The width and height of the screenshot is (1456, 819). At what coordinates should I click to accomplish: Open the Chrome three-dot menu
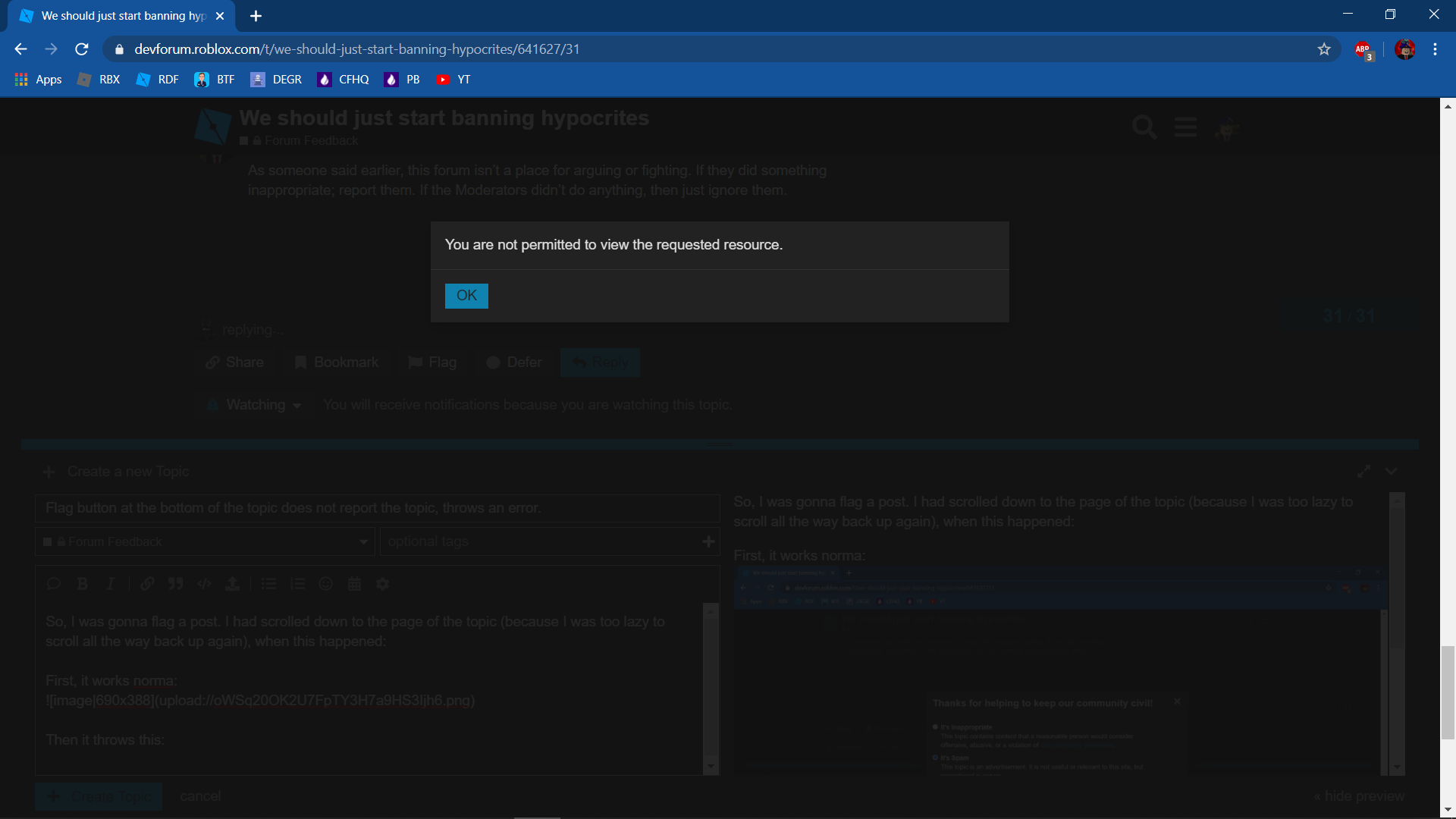click(x=1435, y=49)
